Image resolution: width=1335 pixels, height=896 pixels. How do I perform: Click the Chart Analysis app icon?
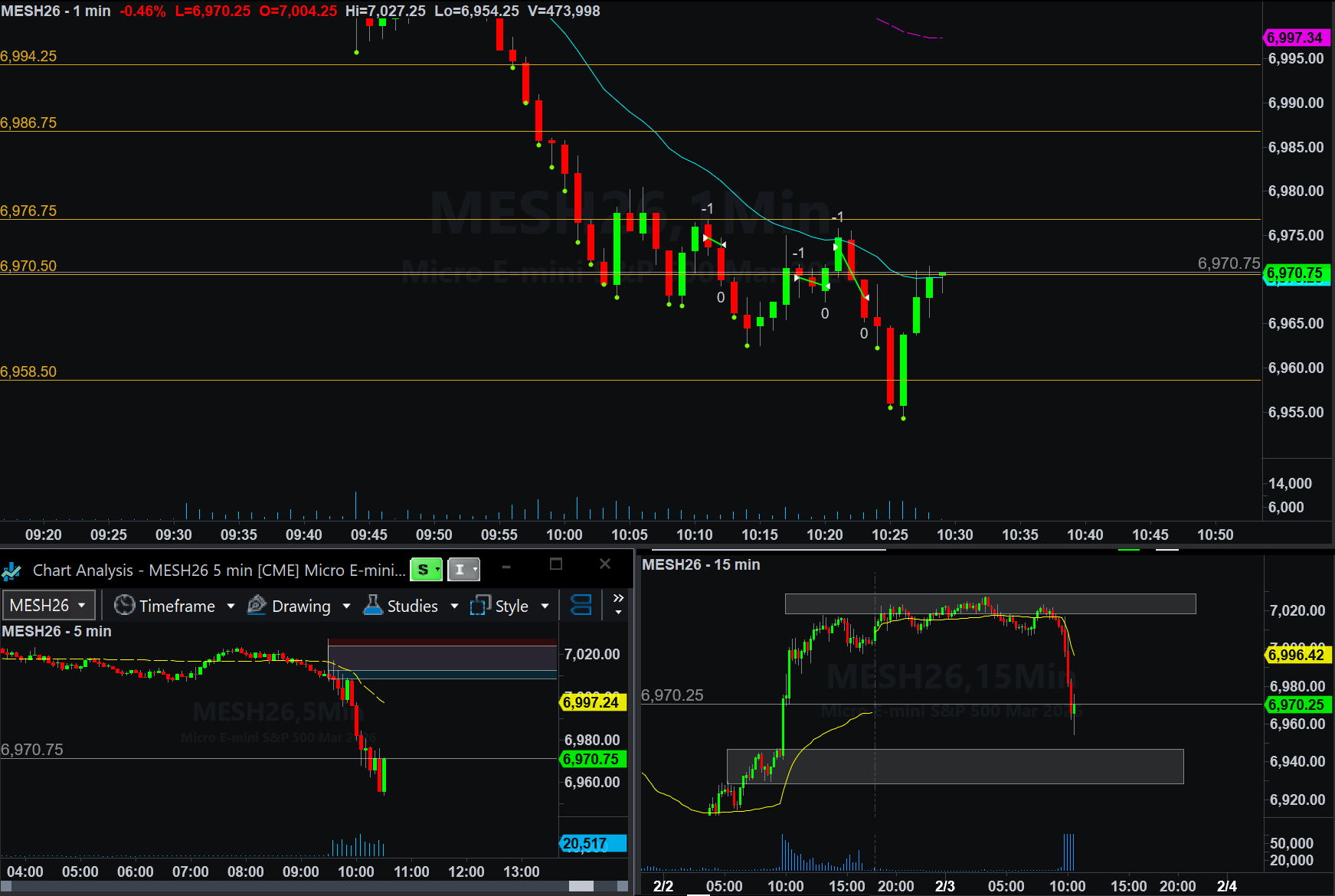11,571
